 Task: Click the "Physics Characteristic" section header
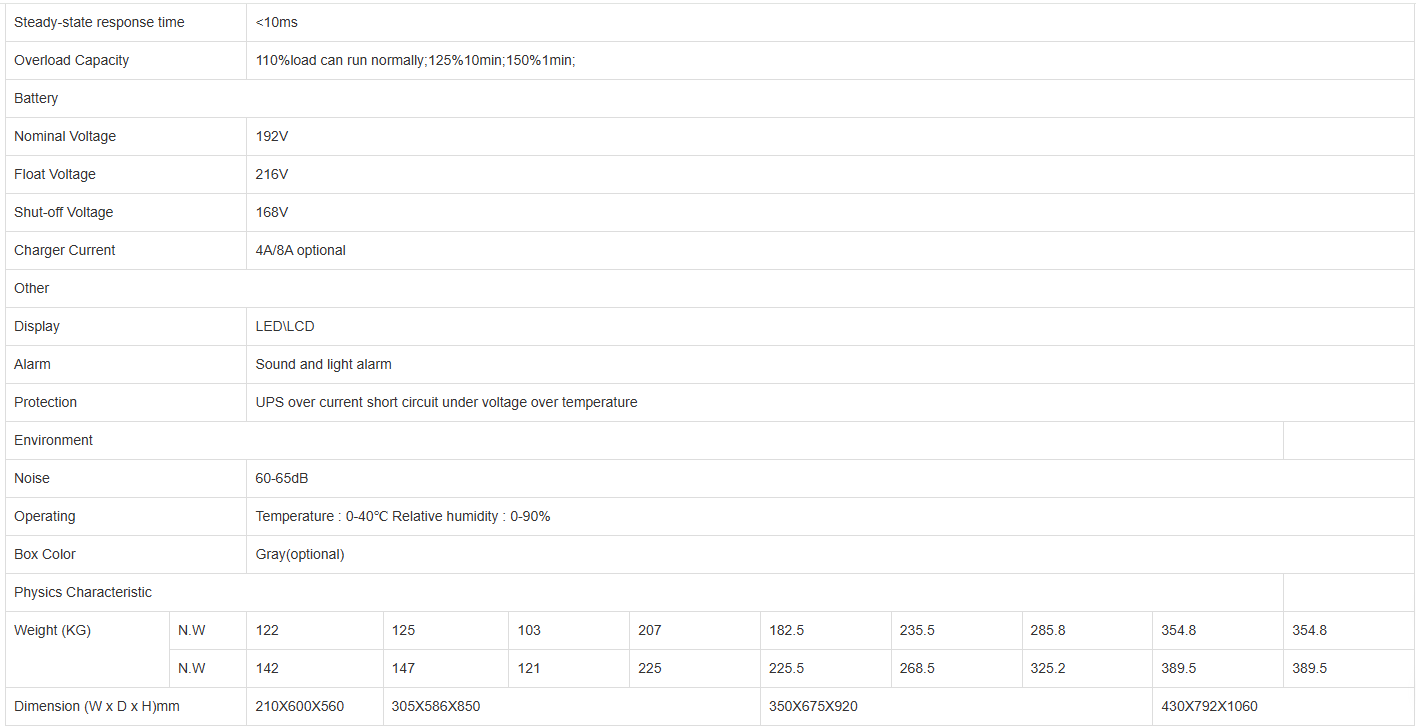[83, 592]
